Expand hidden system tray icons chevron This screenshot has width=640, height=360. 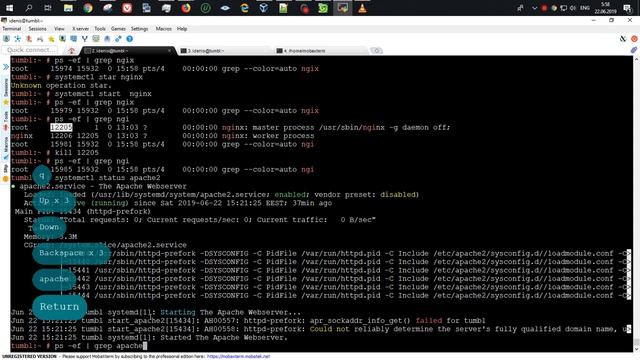534,8
